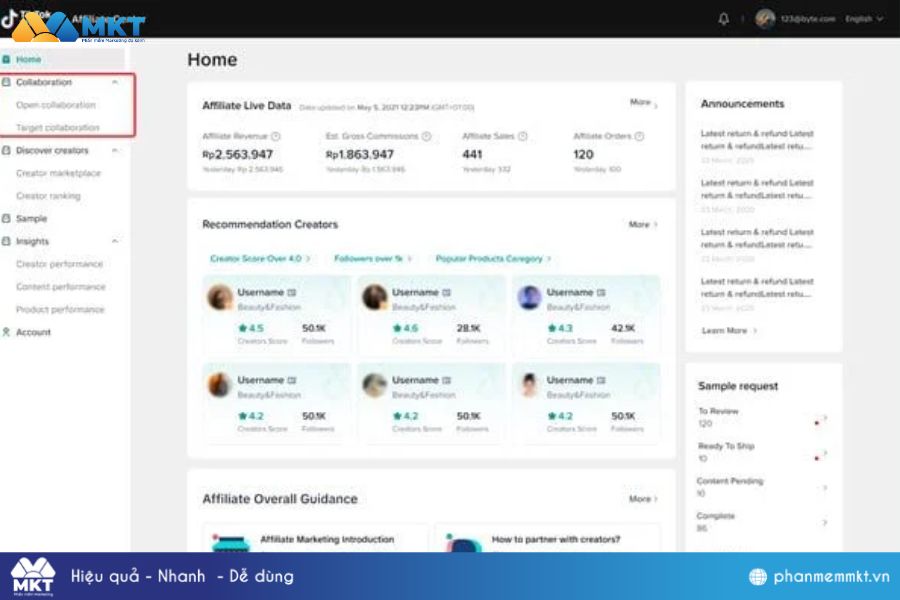Open Content performance menu item
Screen dimensions: 900x600
[60, 287]
